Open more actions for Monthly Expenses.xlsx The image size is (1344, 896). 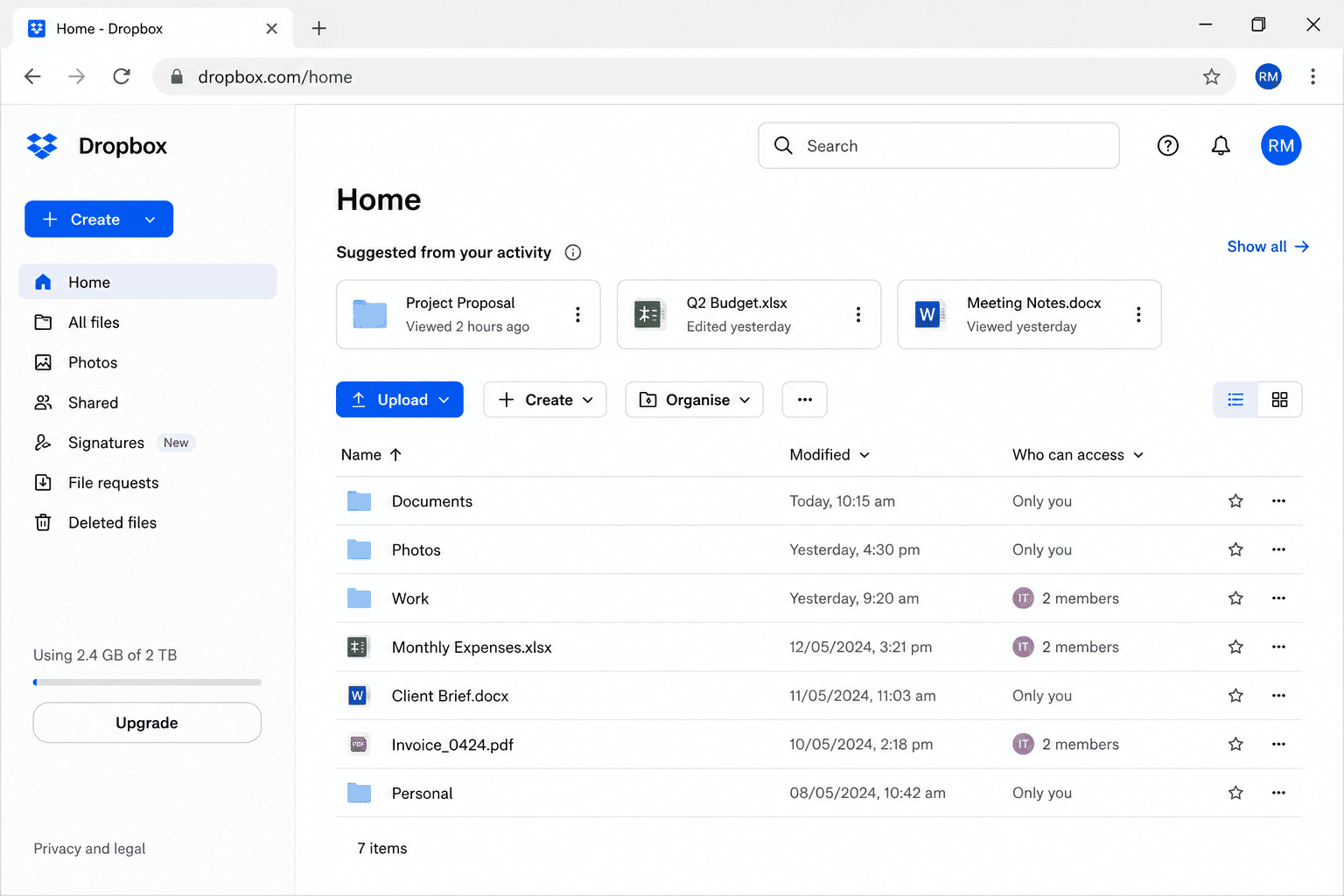tap(1278, 647)
